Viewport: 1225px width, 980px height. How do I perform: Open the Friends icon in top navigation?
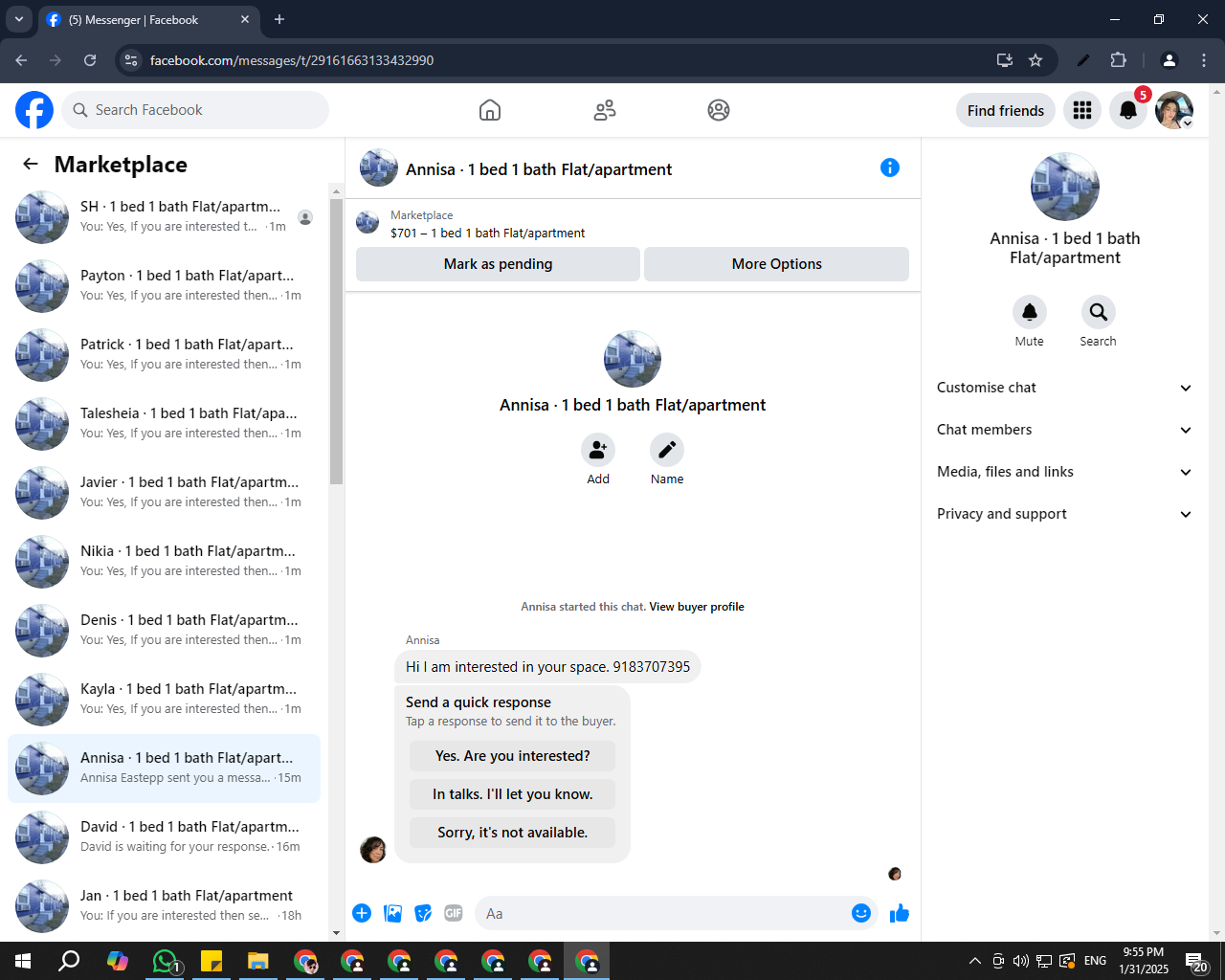pyautogui.click(x=605, y=110)
